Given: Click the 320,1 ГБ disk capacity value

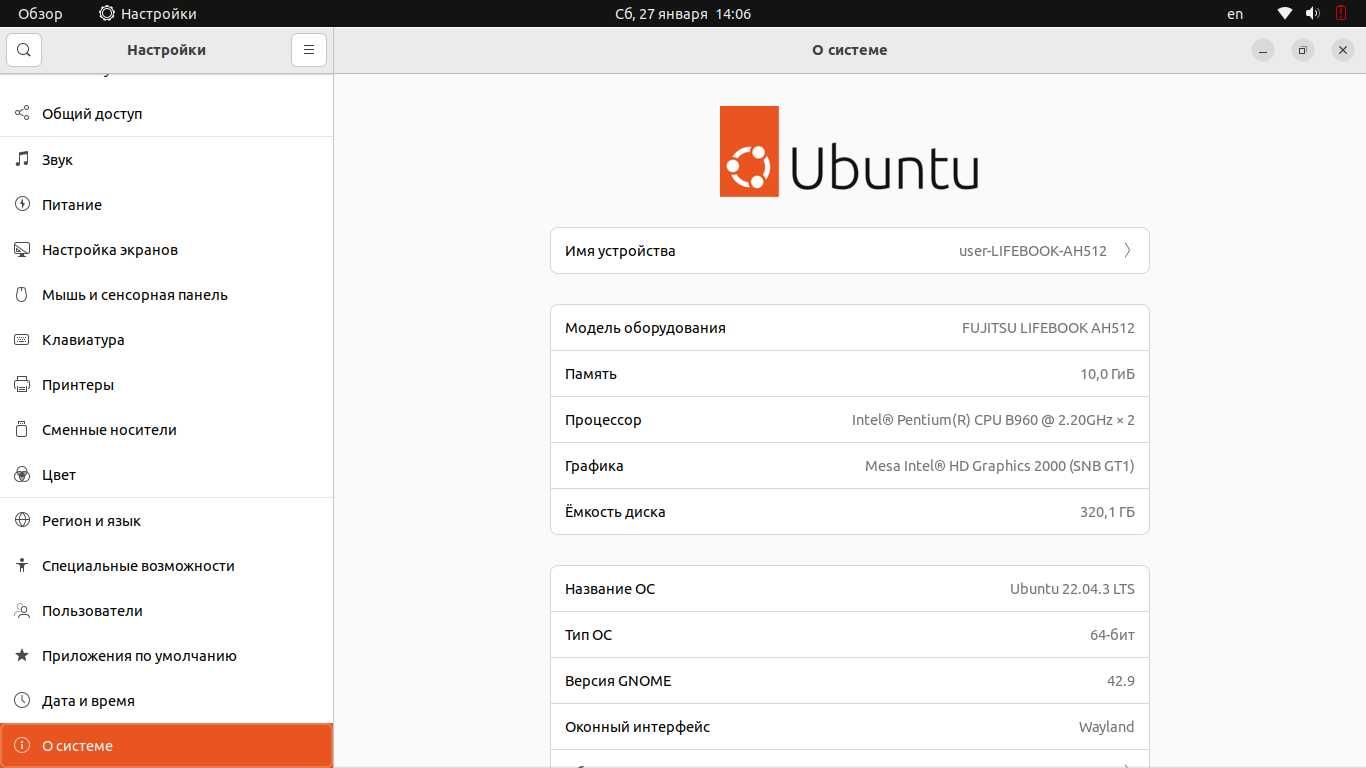Looking at the screenshot, I should point(1107,511).
